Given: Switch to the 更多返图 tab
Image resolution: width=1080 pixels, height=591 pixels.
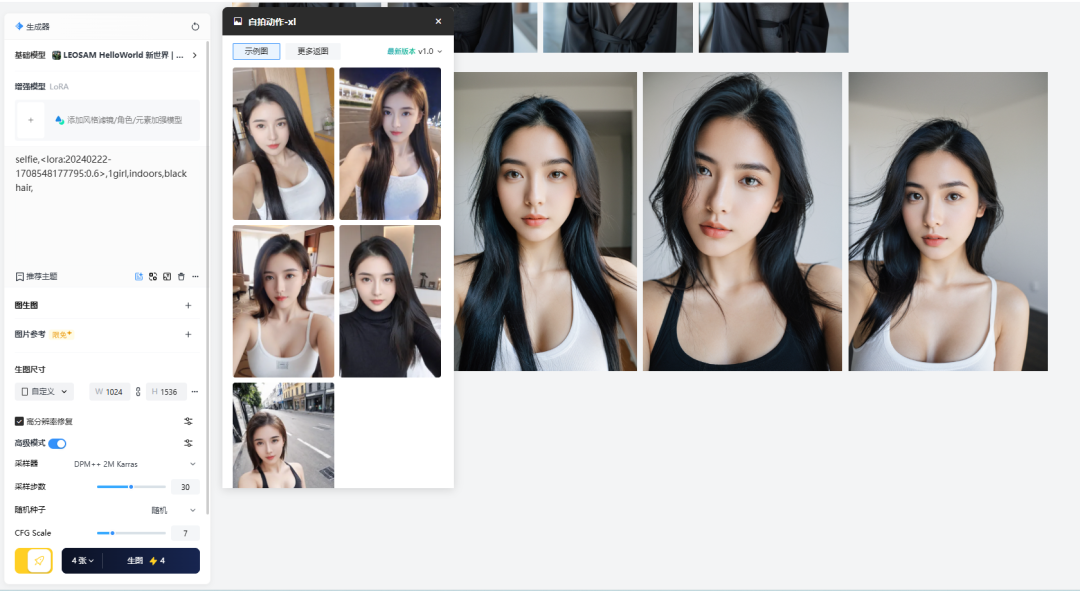Looking at the screenshot, I should (x=312, y=51).
